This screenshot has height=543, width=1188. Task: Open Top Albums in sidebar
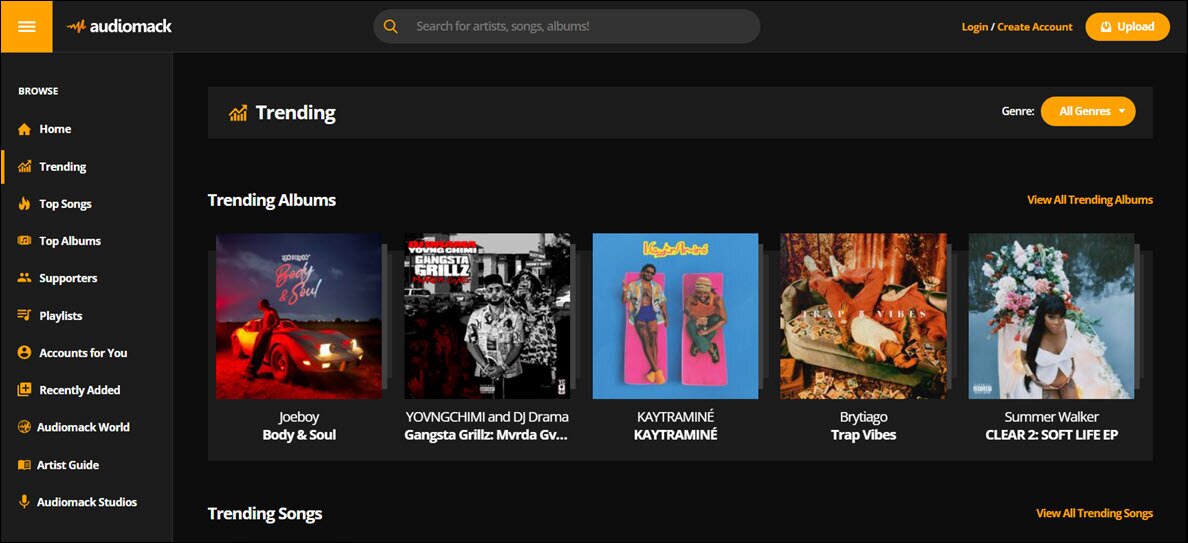(x=70, y=241)
